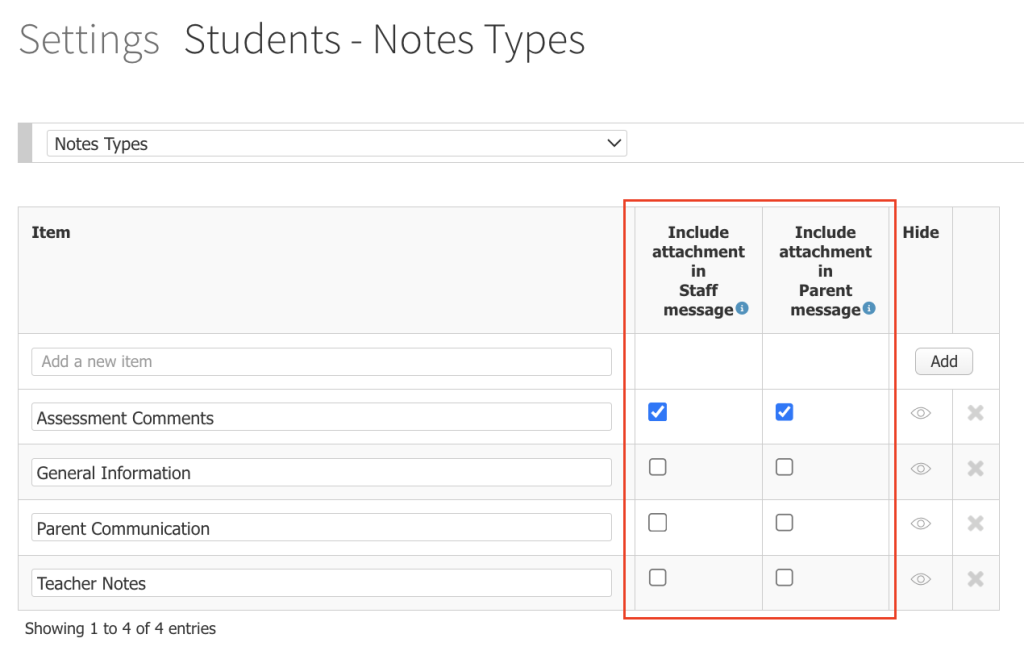The height and width of the screenshot is (655, 1024).
Task: Sort by the Item column header
Action: (x=51, y=232)
